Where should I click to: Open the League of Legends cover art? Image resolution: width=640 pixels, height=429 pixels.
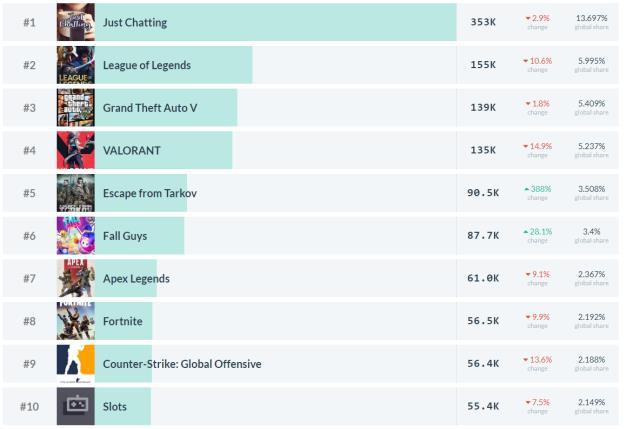(76, 65)
